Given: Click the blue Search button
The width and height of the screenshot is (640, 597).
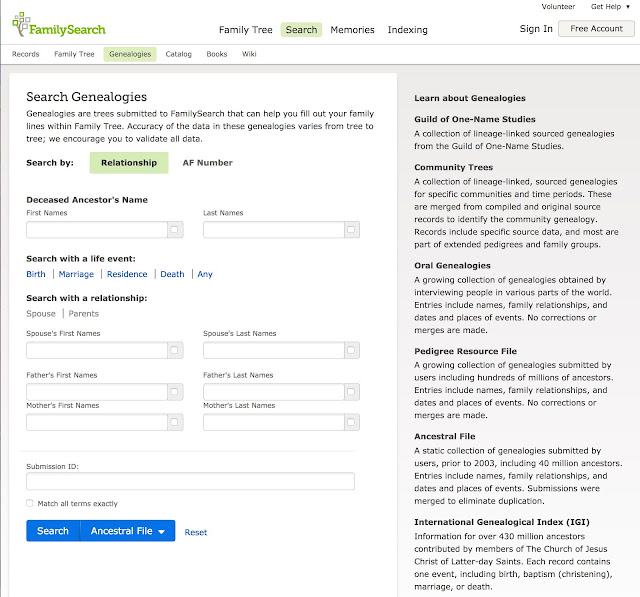Looking at the screenshot, I should [53, 531].
